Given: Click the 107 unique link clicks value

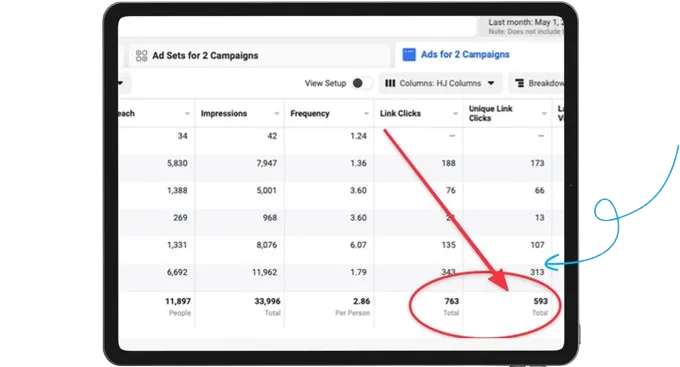Looking at the screenshot, I should 537,245.
